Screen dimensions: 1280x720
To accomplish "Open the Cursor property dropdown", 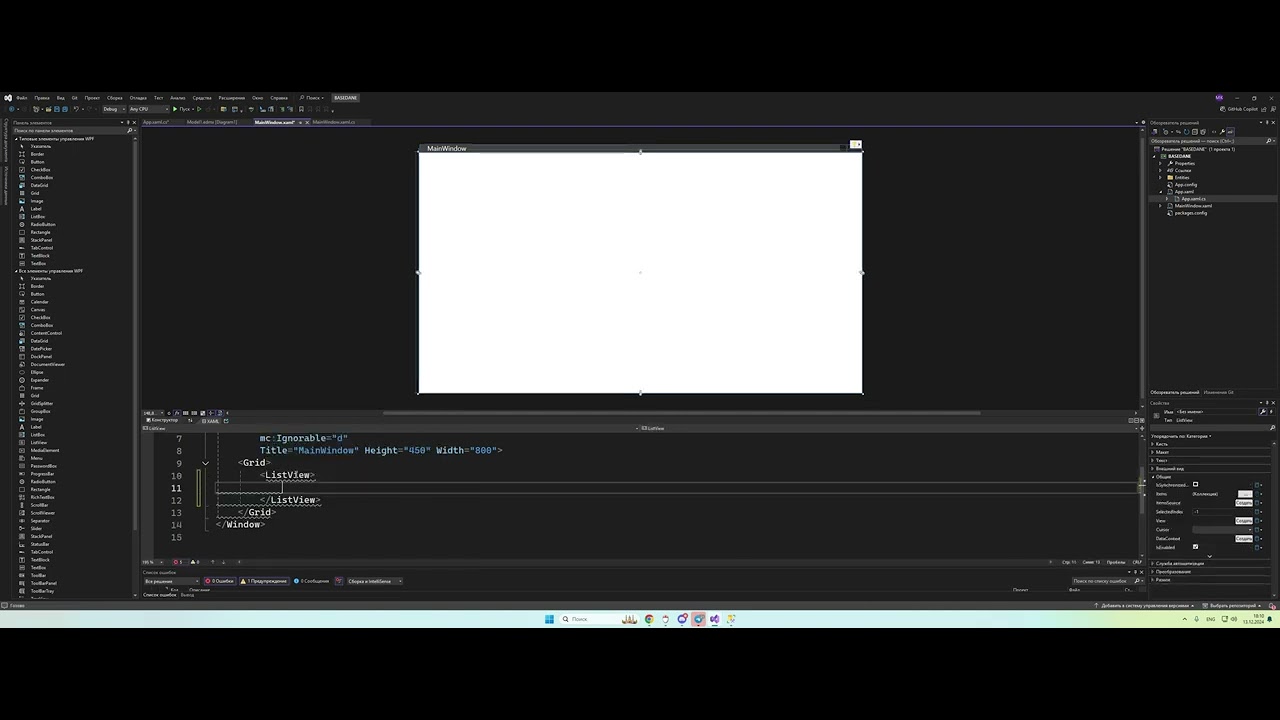I will pyautogui.click(x=1222, y=529).
